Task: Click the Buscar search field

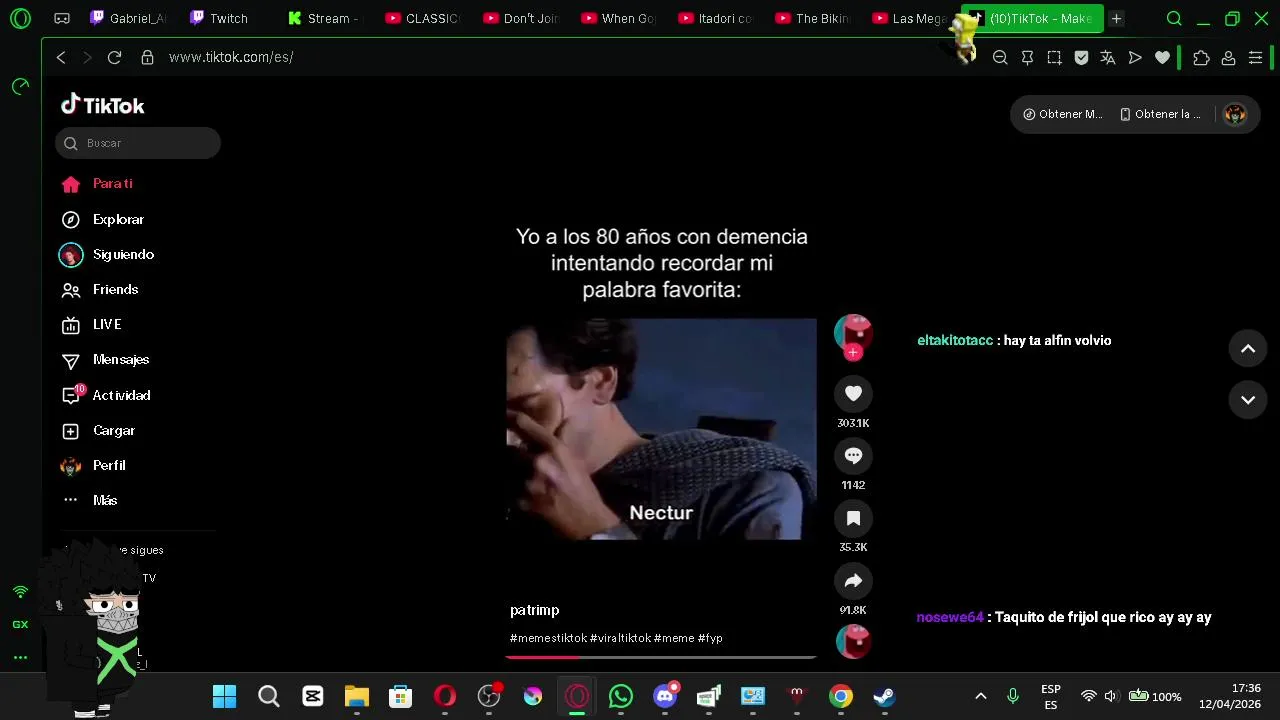Action: coord(138,143)
